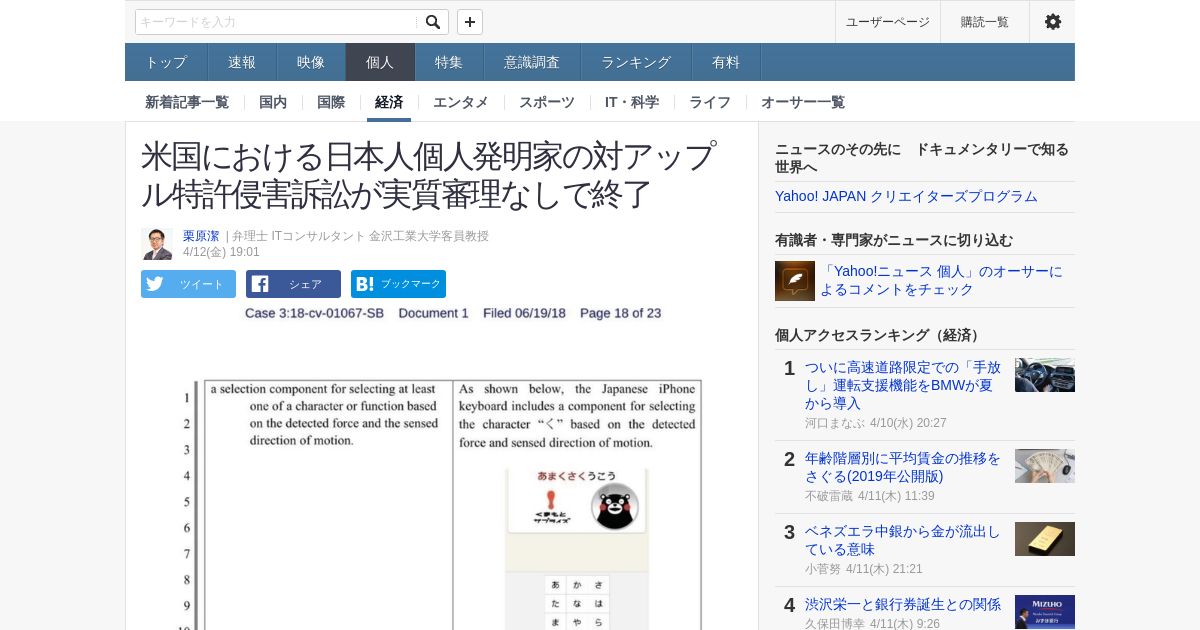Click byline 河口まなぶ 4/10(水) 20:27
Image resolution: width=1200 pixels, height=630 pixels.
pos(875,423)
